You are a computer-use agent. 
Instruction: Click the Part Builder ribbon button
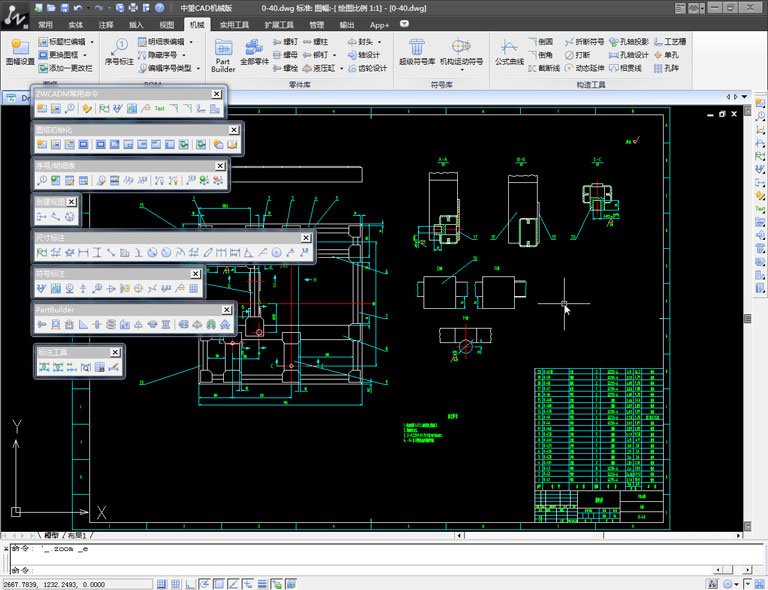[x=223, y=55]
